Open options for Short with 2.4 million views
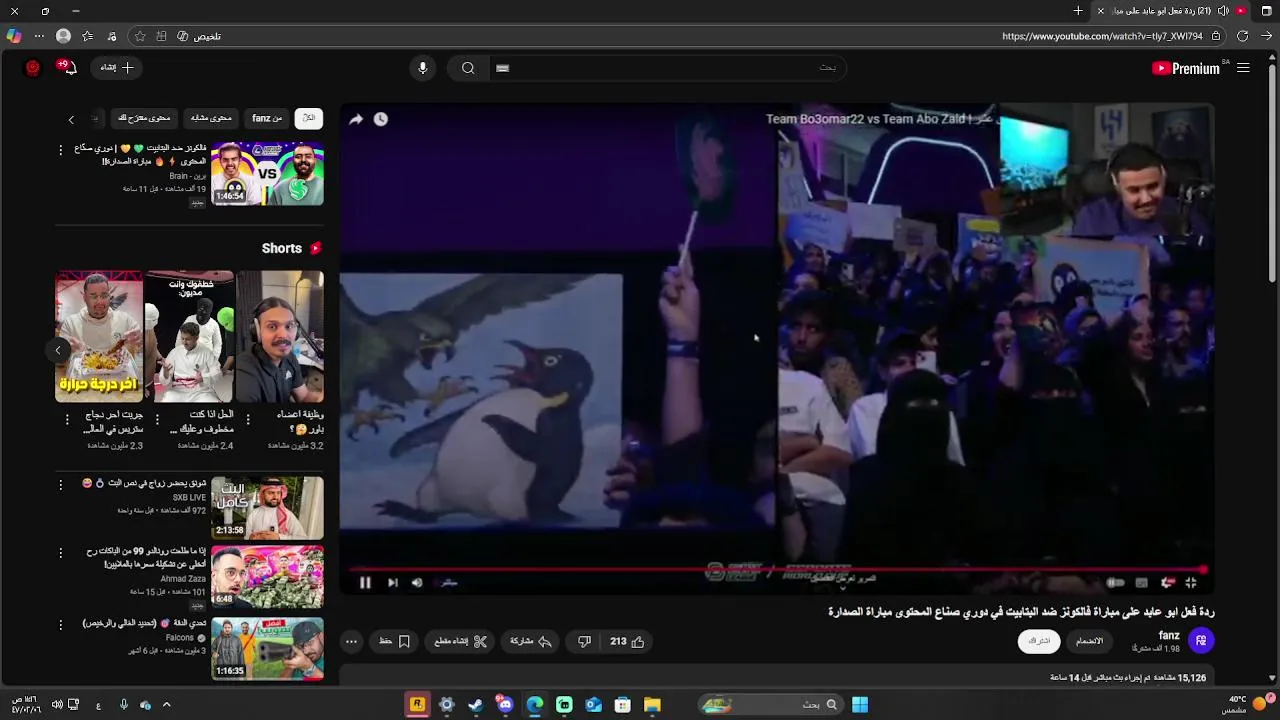Image resolution: width=1280 pixels, height=720 pixels. tap(157, 421)
